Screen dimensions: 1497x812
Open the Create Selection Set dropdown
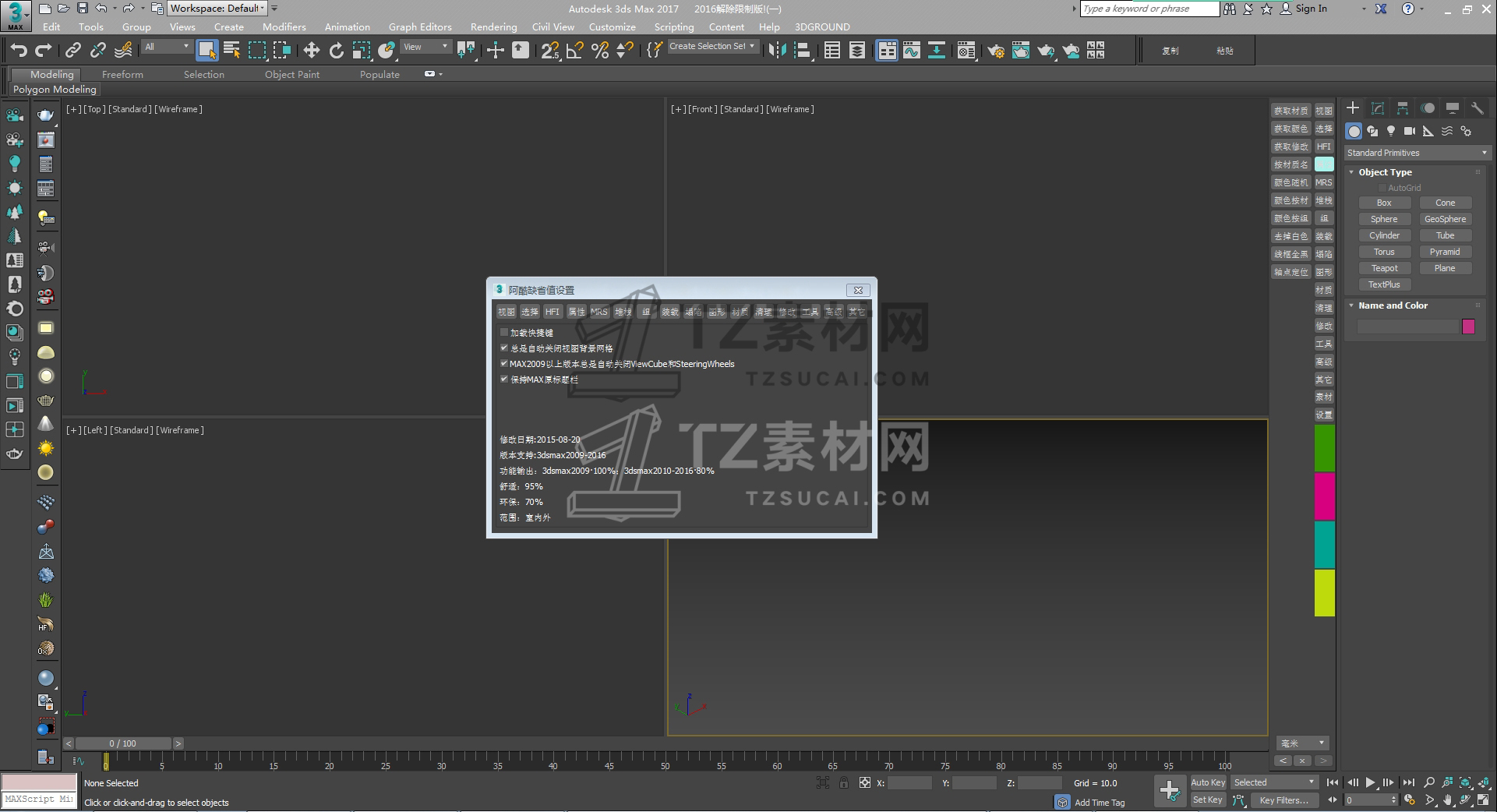point(713,46)
